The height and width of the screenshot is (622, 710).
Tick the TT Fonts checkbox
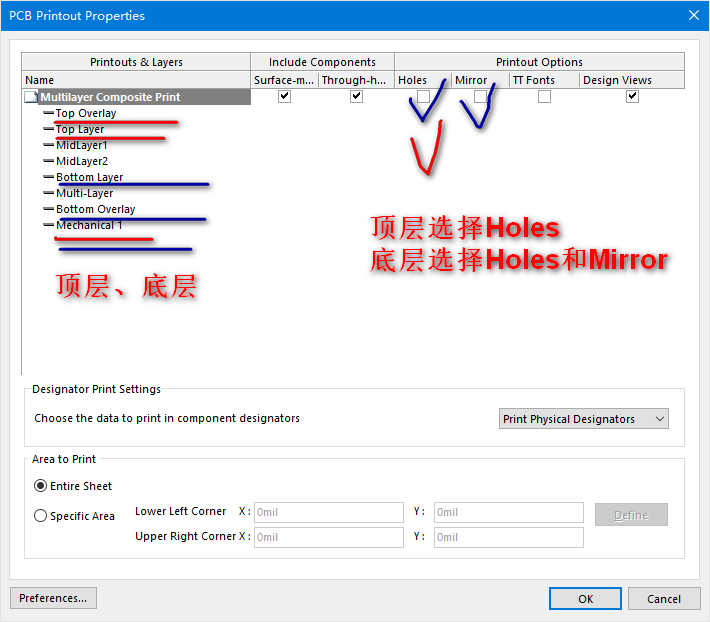pos(544,97)
